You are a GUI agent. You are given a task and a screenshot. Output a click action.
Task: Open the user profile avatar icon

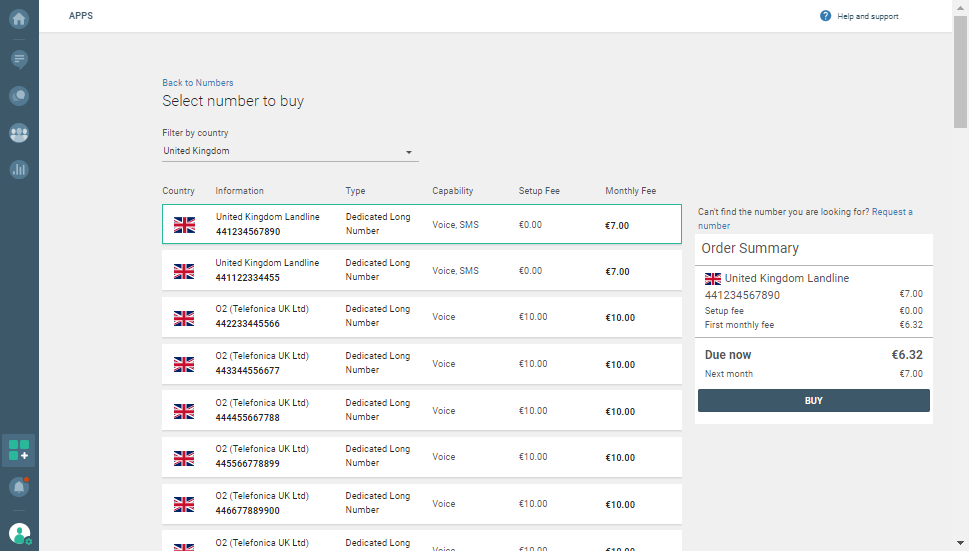click(19, 534)
